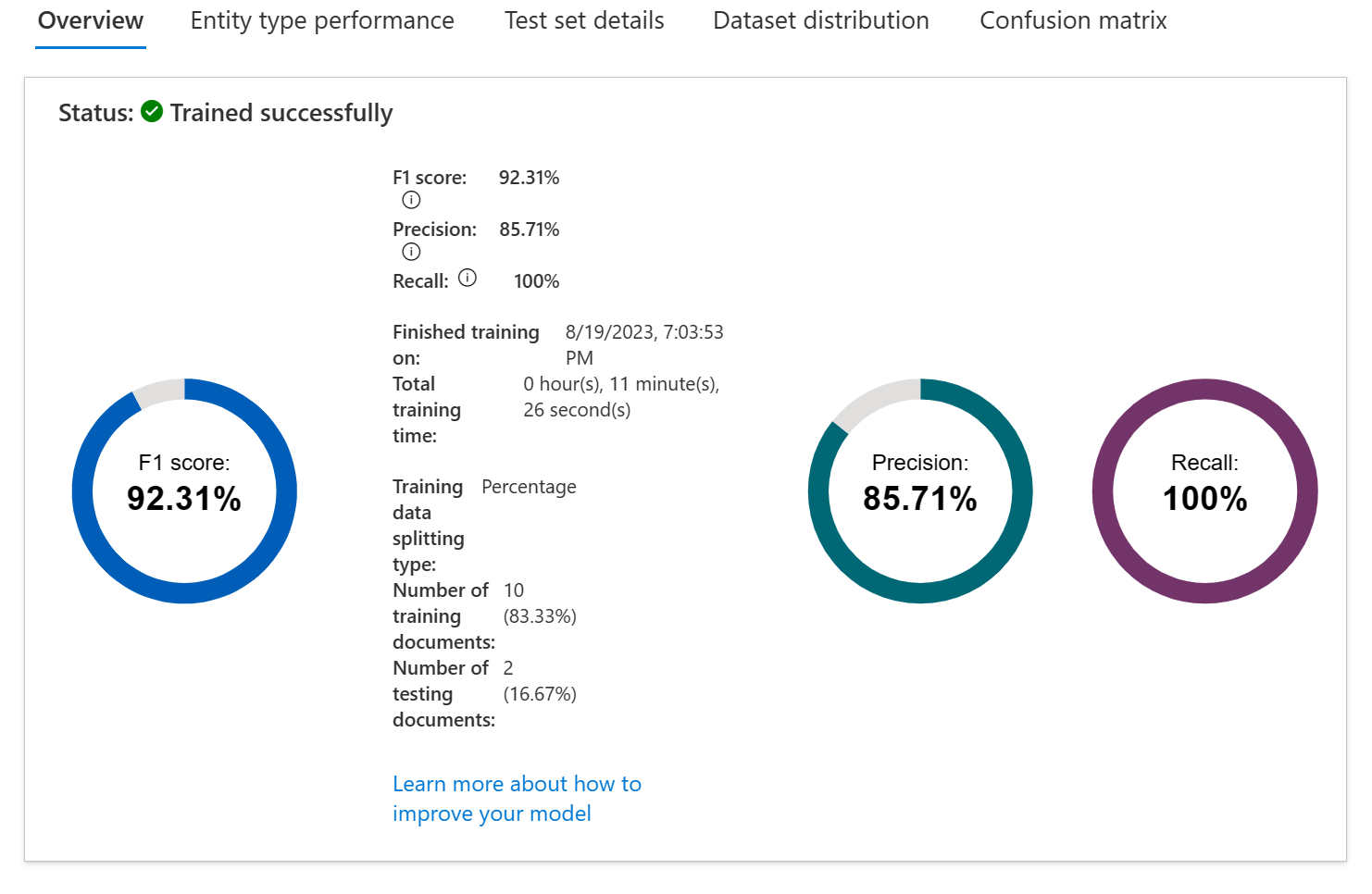Select the Finished training on timestamp text

[644, 344]
